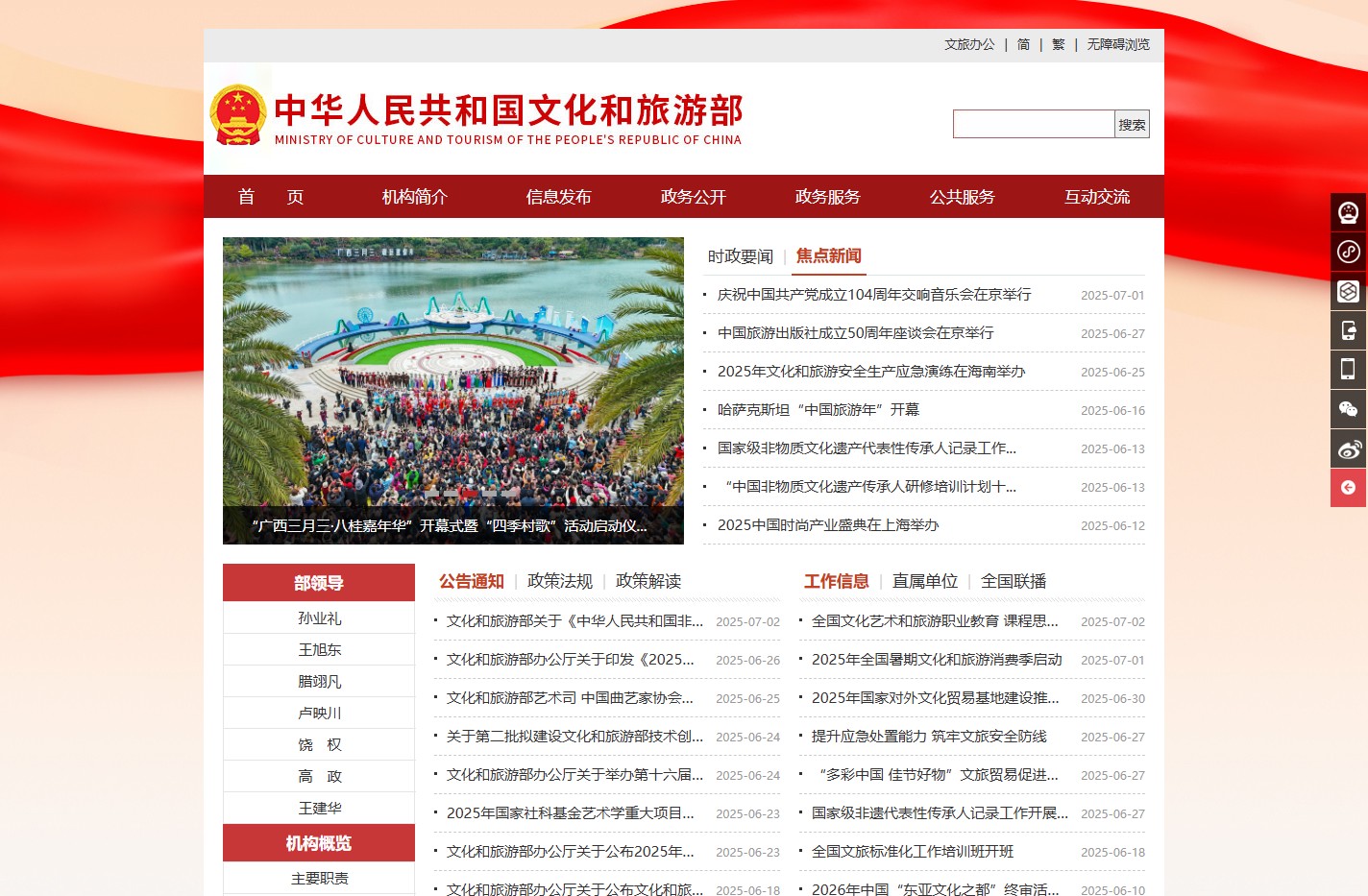
Task: Open article “多彩中国 佳节好物”文旅贸易促进
Action: 939,775
